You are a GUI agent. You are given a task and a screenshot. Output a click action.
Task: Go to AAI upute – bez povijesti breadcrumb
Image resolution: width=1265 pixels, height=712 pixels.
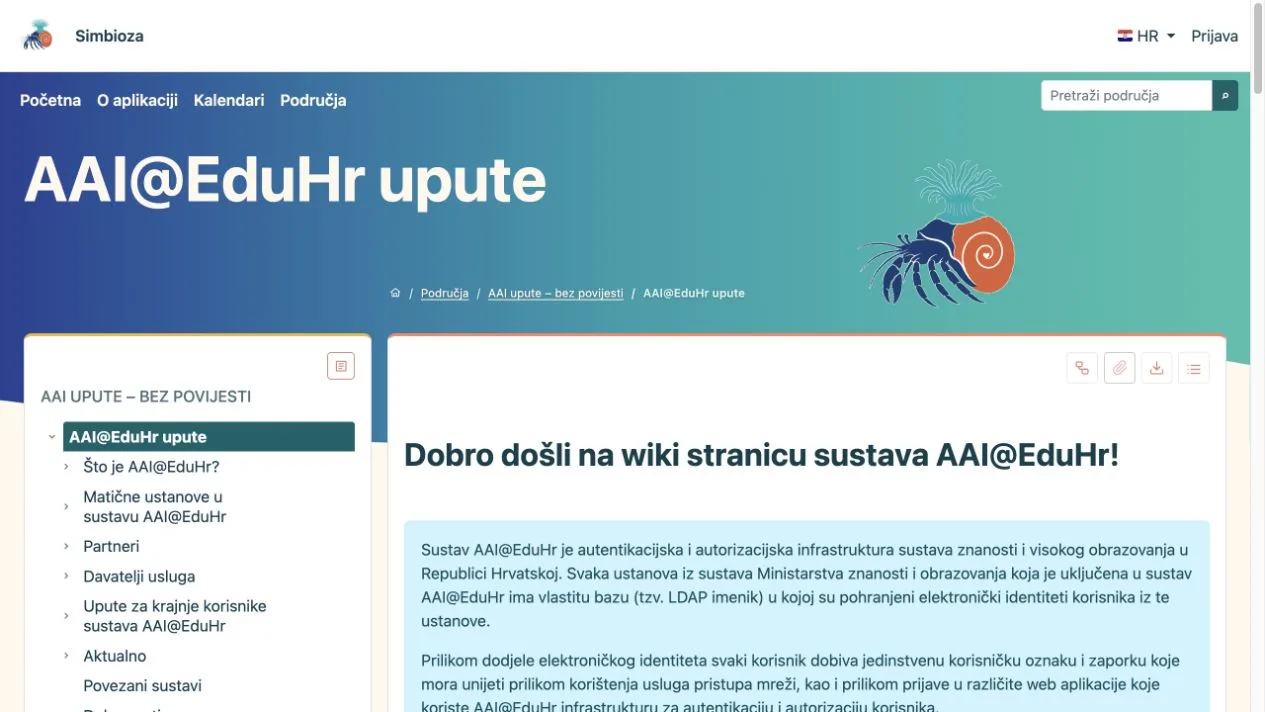coord(555,293)
